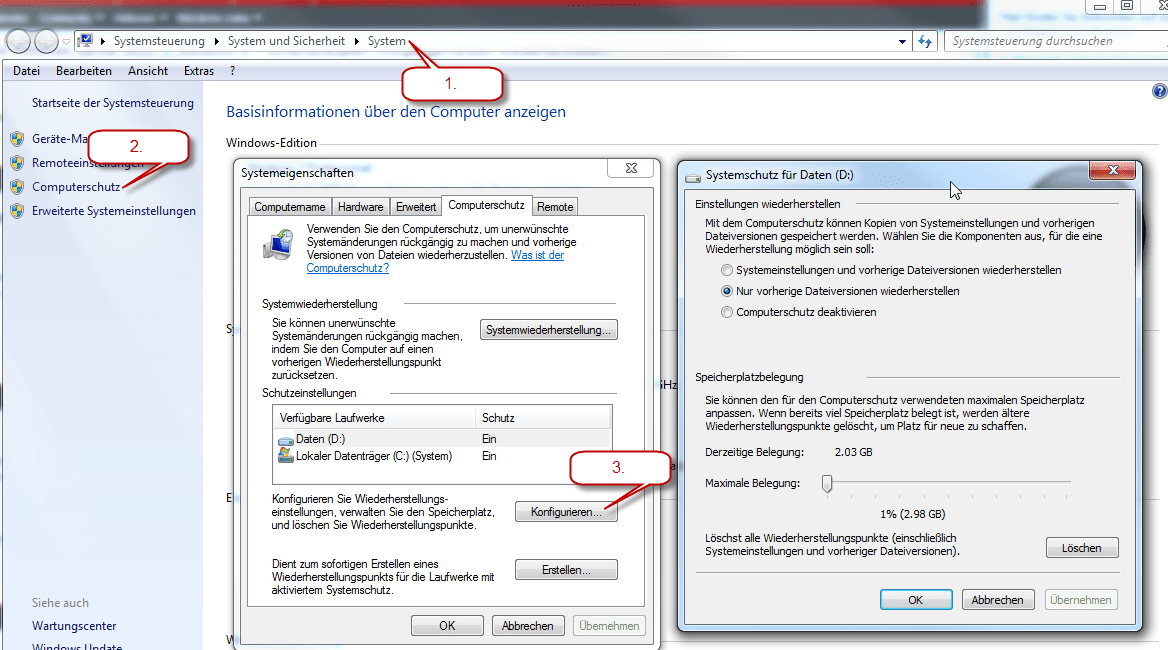Open Computerschutz in the left sidebar
Image resolution: width=1168 pixels, height=650 pixels.
[x=76, y=187]
